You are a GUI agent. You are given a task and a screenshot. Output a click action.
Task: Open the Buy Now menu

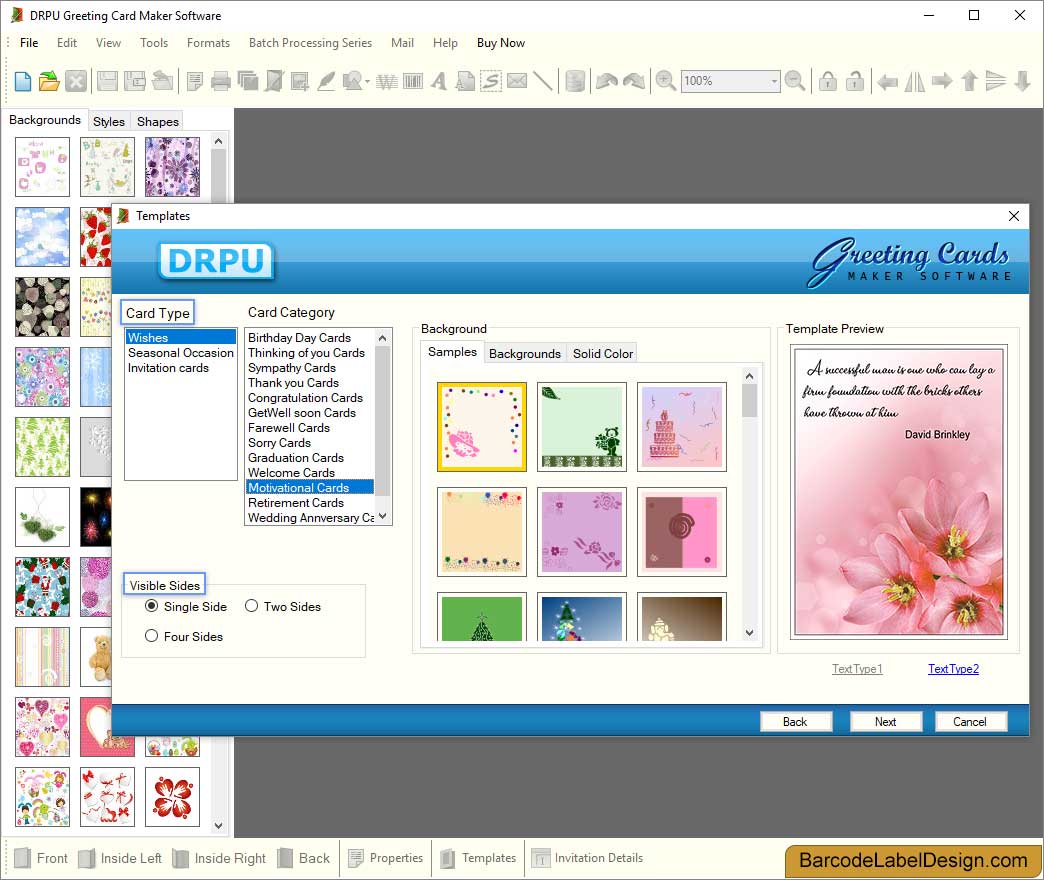click(x=501, y=43)
